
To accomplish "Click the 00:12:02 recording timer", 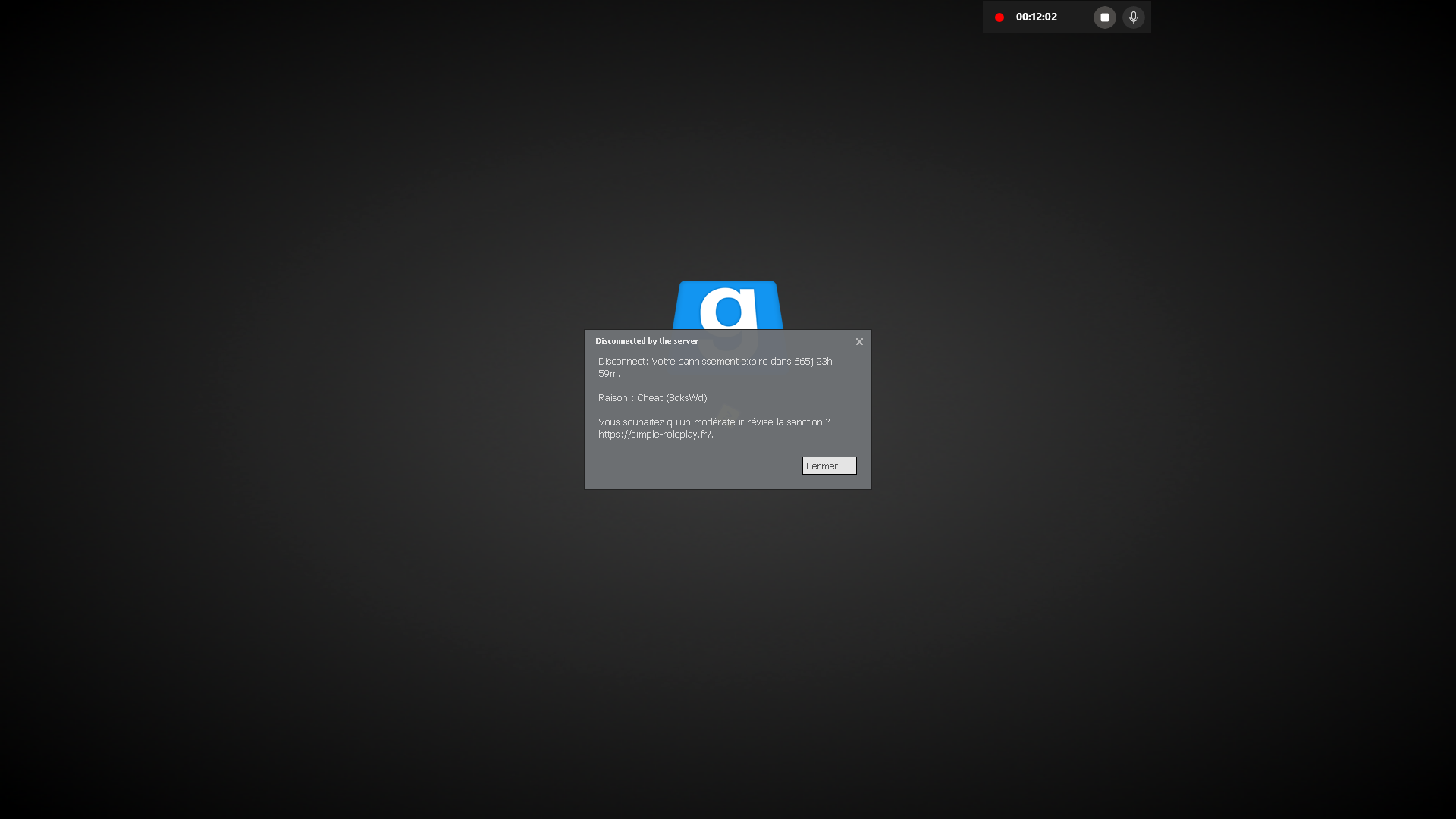I will [x=1036, y=17].
